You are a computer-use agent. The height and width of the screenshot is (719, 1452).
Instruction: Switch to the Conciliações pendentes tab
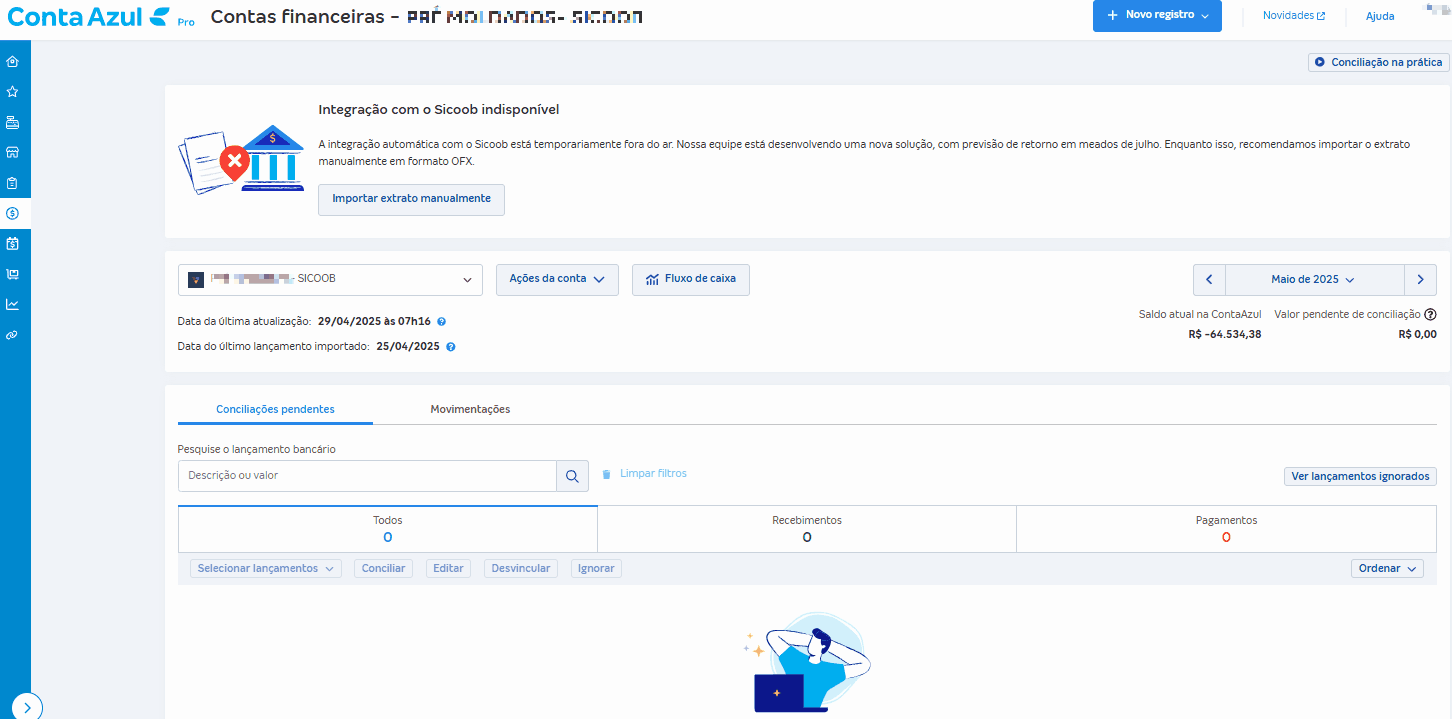tap(275, 409)
